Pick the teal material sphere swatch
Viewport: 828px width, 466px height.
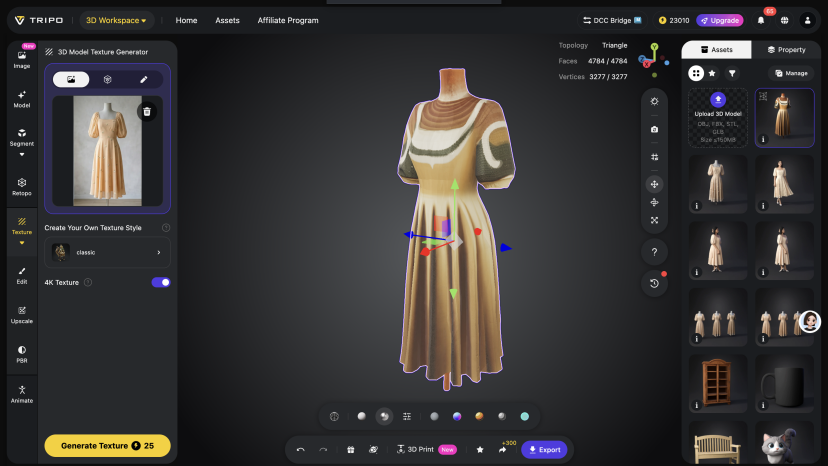524,416
